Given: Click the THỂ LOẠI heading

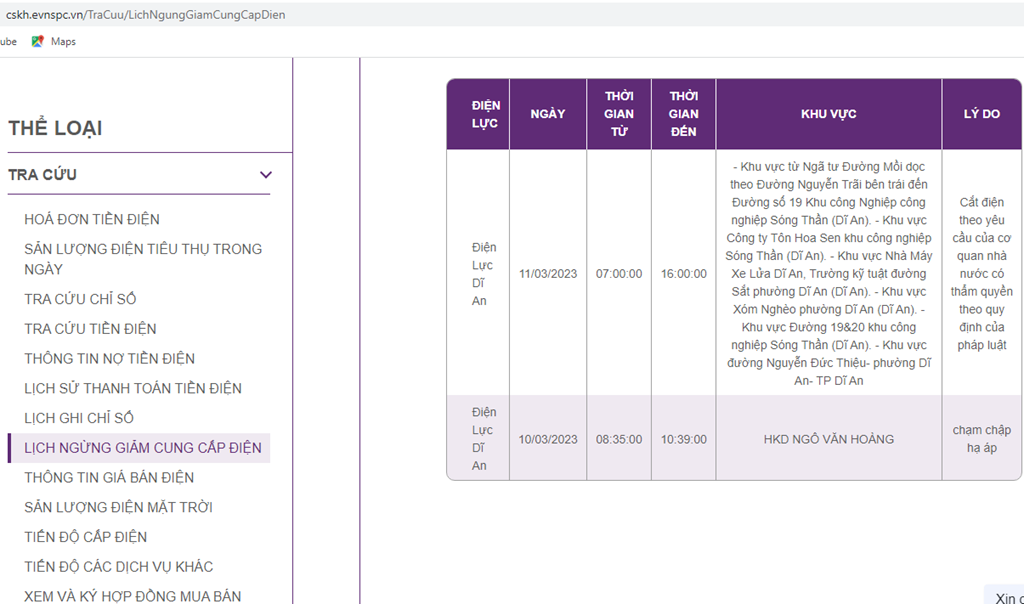Looking at the screenshot, I should (55, 128).
